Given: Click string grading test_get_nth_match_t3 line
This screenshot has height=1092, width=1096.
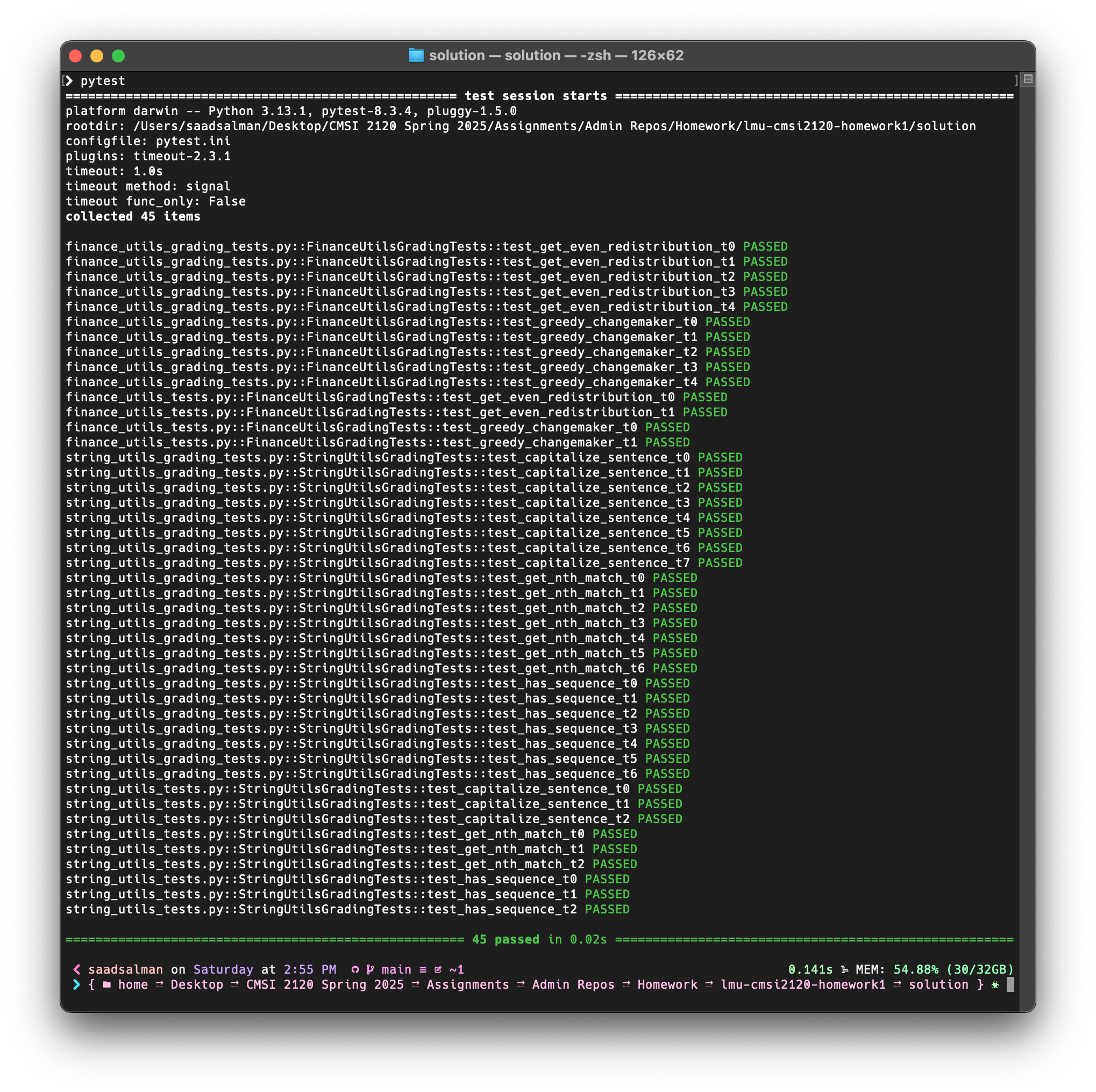Looking at the screenshot, I should pos(381,623).
